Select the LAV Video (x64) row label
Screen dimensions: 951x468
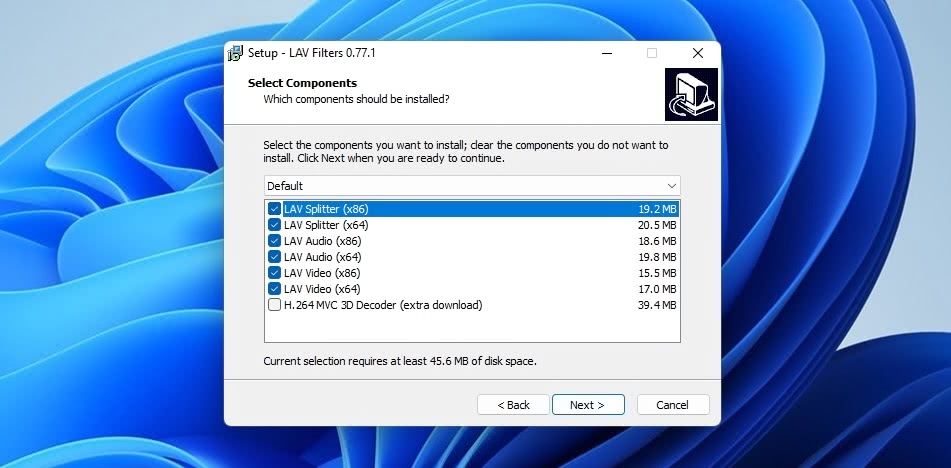322,289
